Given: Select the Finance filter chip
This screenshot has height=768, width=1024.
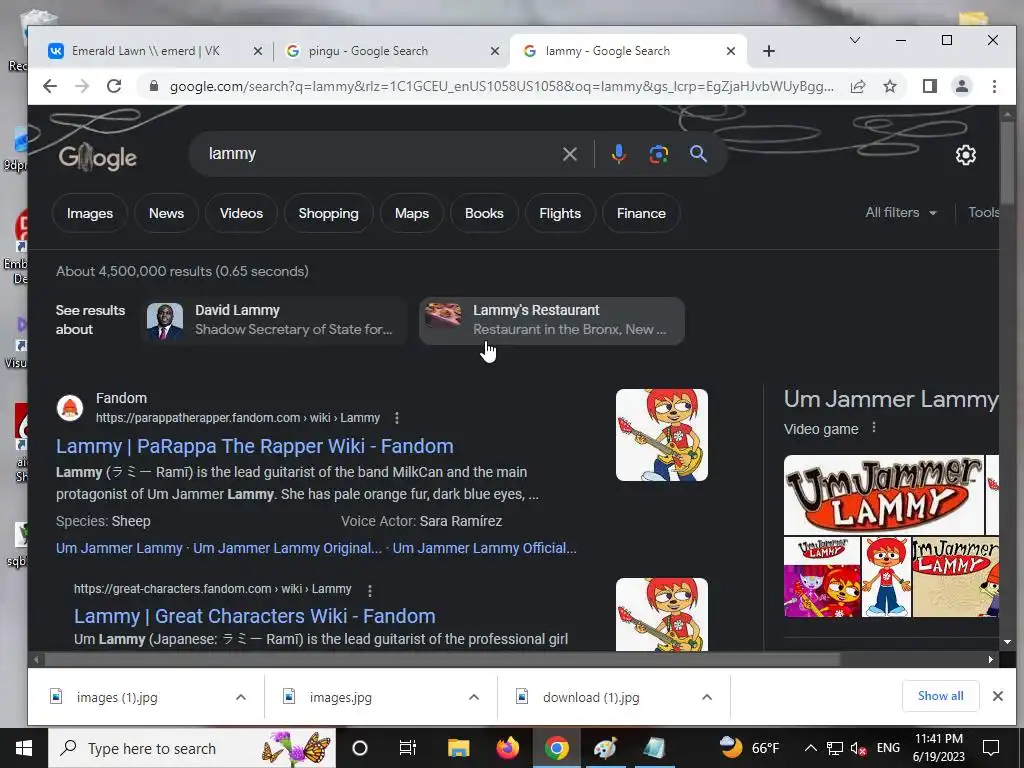Looking at the screenshot, I should click(641, 214).
